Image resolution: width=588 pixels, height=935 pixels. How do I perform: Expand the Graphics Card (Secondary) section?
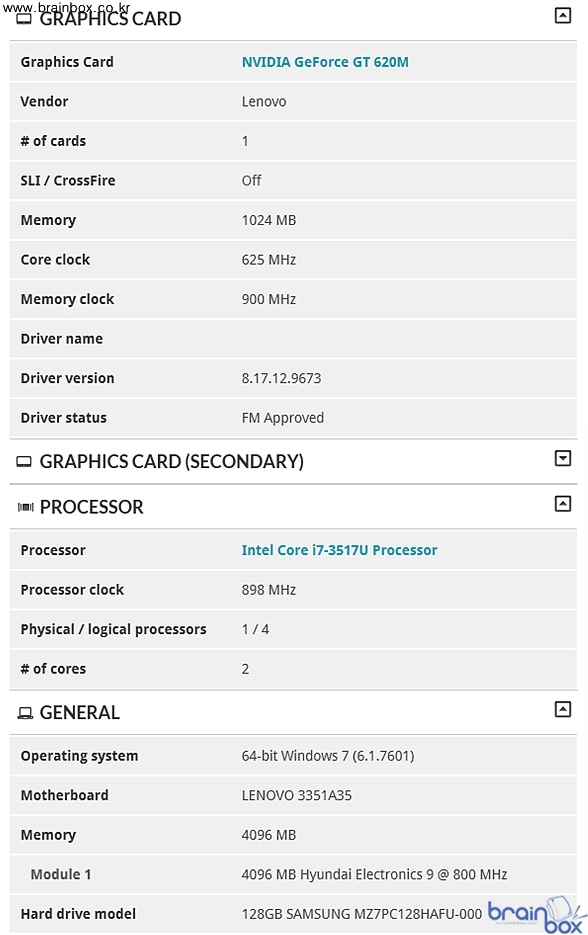562,458
